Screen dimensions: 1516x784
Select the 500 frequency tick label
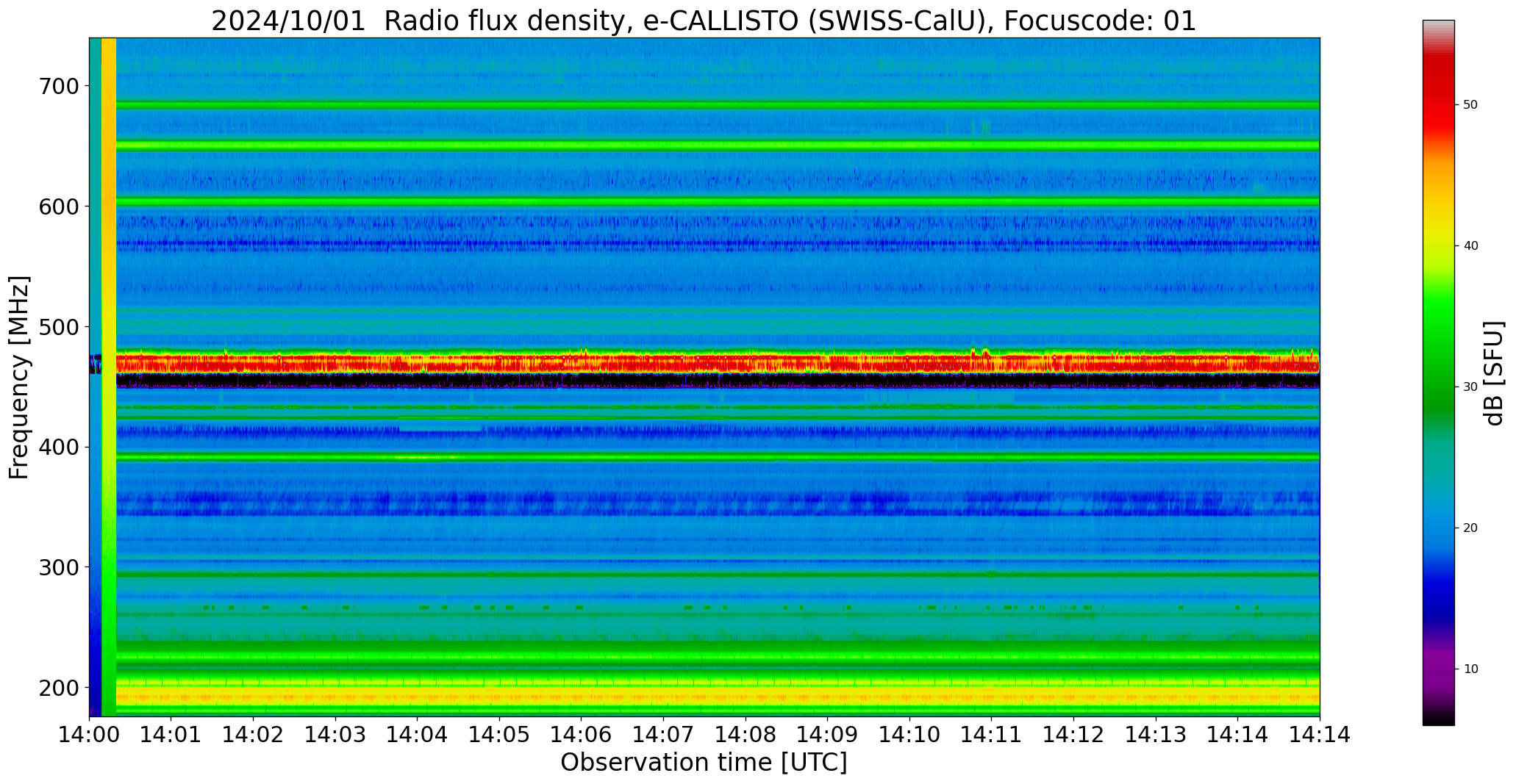click(x=57, y=327)
